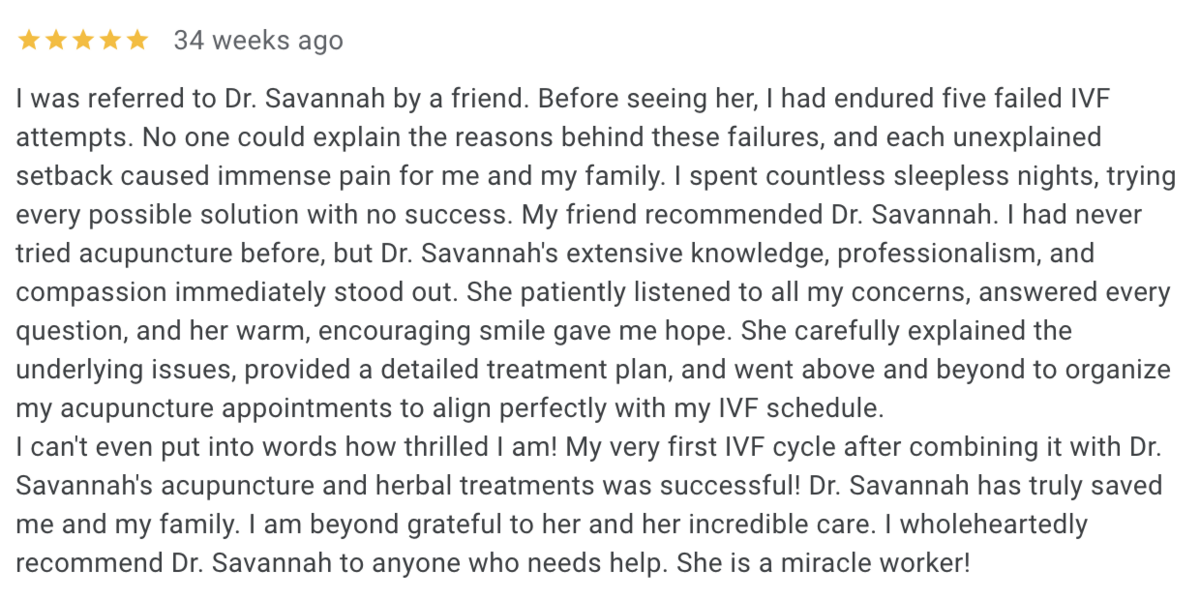Viewport: 1200px width, 600px height.
Task: Click the third gold rating star
Action: click(83, 40)
